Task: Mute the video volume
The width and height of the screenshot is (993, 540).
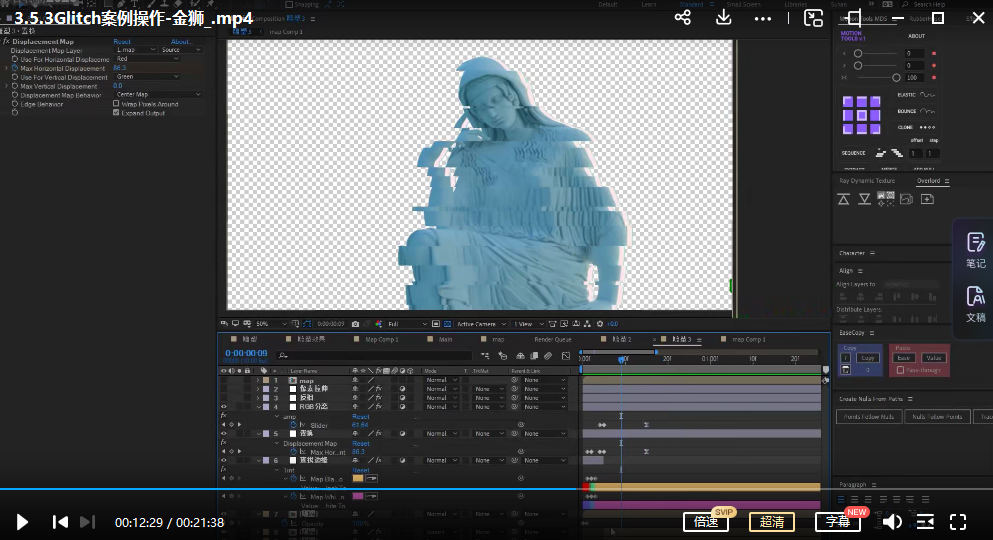Action: (892, 522)
